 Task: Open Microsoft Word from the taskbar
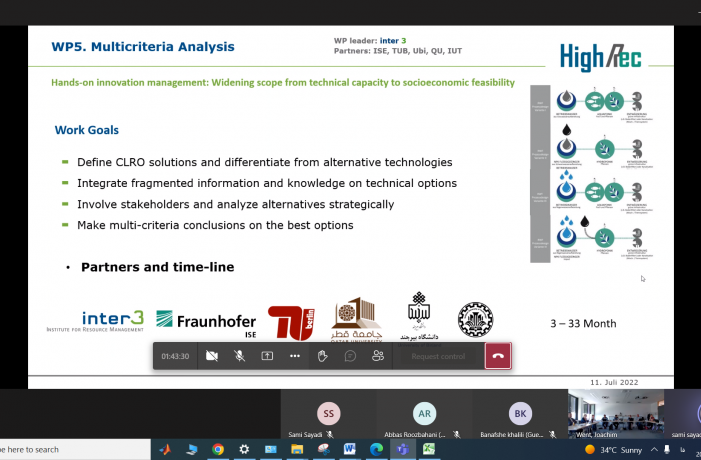(350, 449)
